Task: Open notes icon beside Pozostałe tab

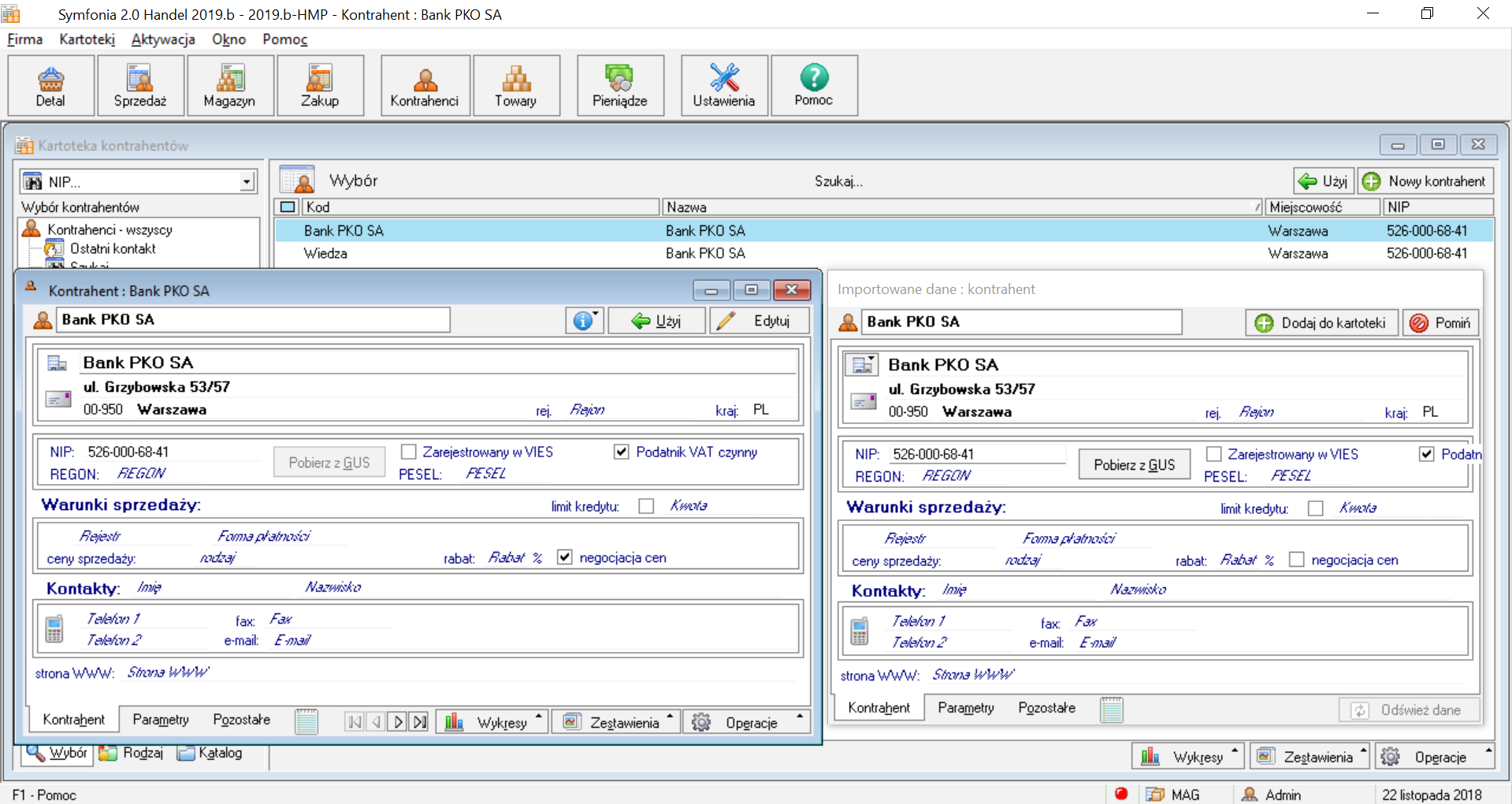Action: click(x=306, y=721)
